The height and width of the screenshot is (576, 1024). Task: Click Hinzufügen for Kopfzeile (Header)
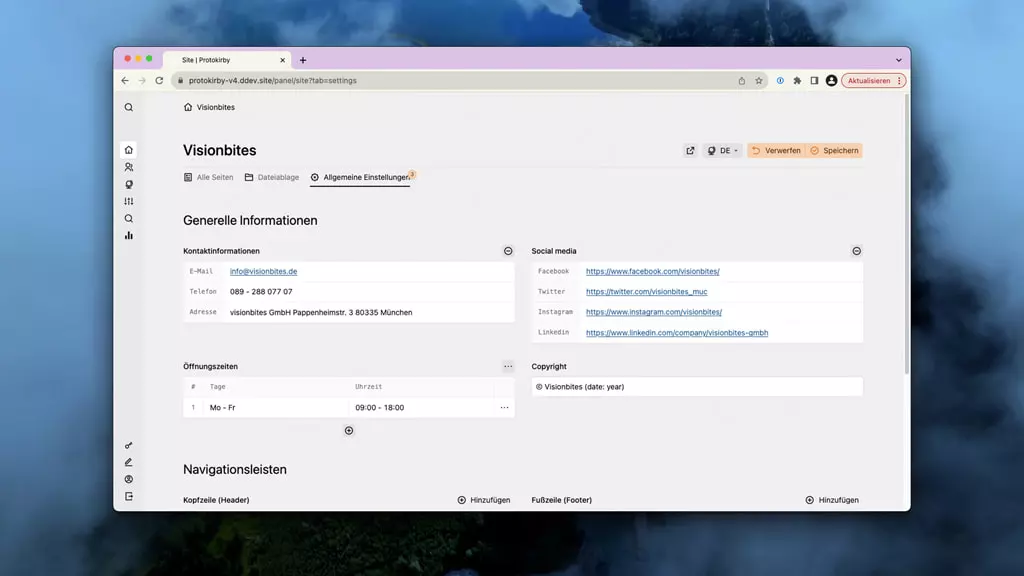tap(484, 500)
